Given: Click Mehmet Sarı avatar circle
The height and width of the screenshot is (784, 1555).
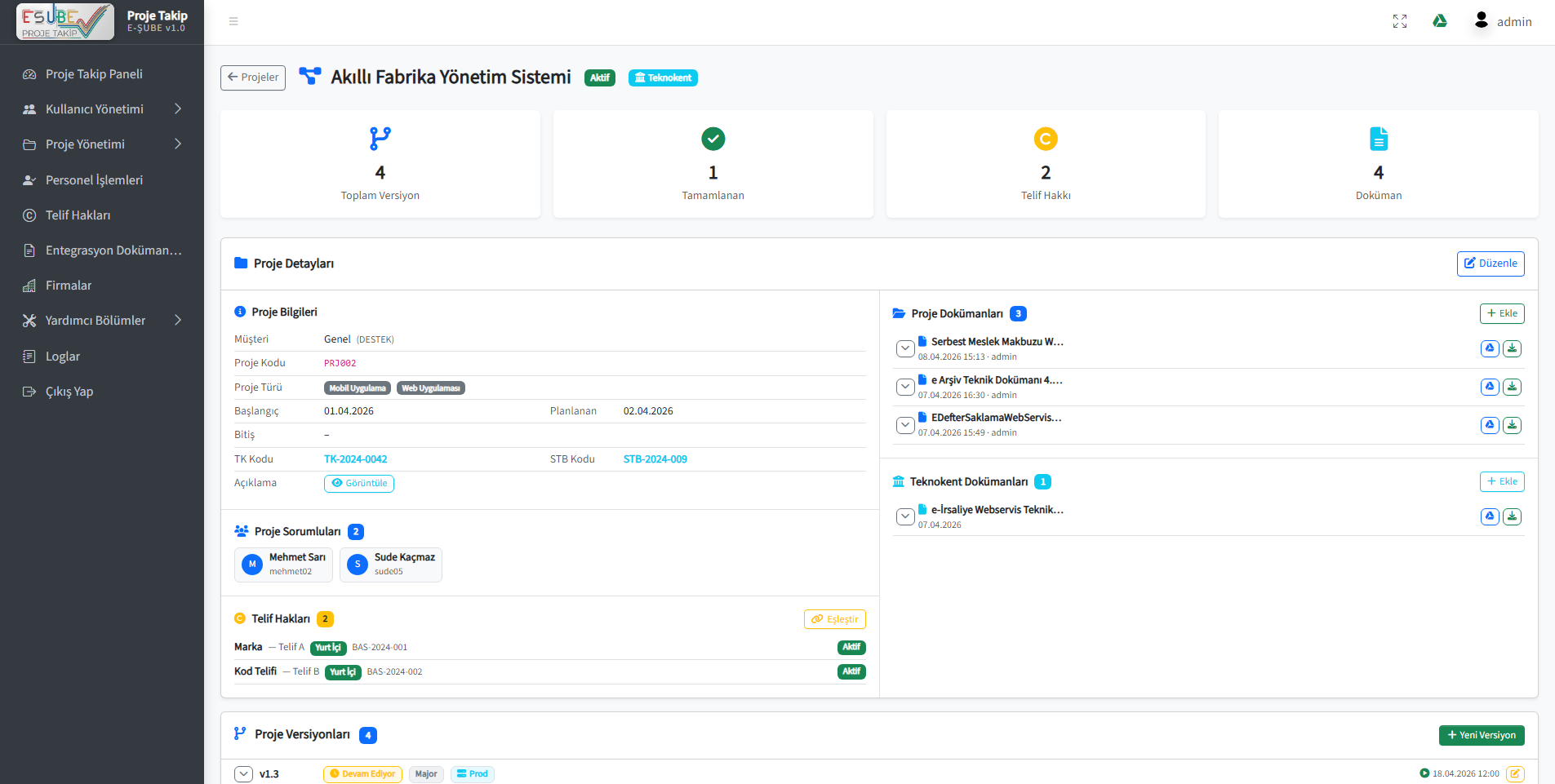Looking at the screenshot, I should click(x=252, y=564).
